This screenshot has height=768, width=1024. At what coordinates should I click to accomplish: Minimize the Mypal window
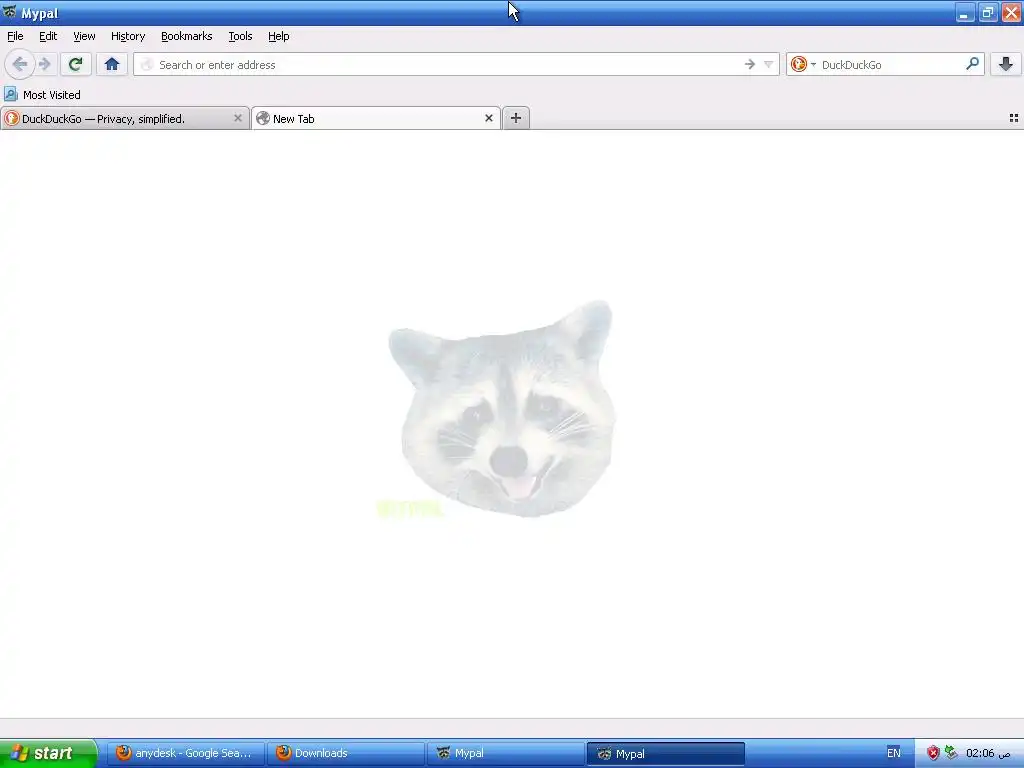point(965,13)
